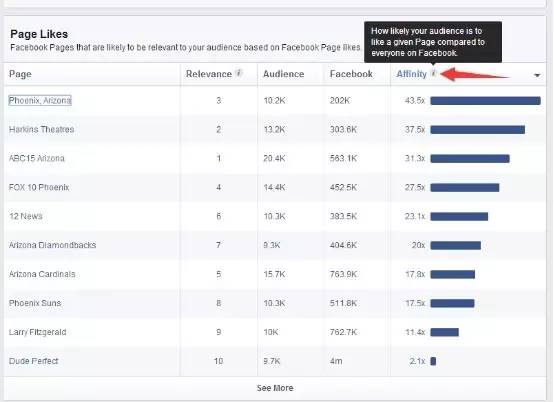Screen dimensions: 554x402
Task: Click the 23.1x affinity bar
Action: 459,217
